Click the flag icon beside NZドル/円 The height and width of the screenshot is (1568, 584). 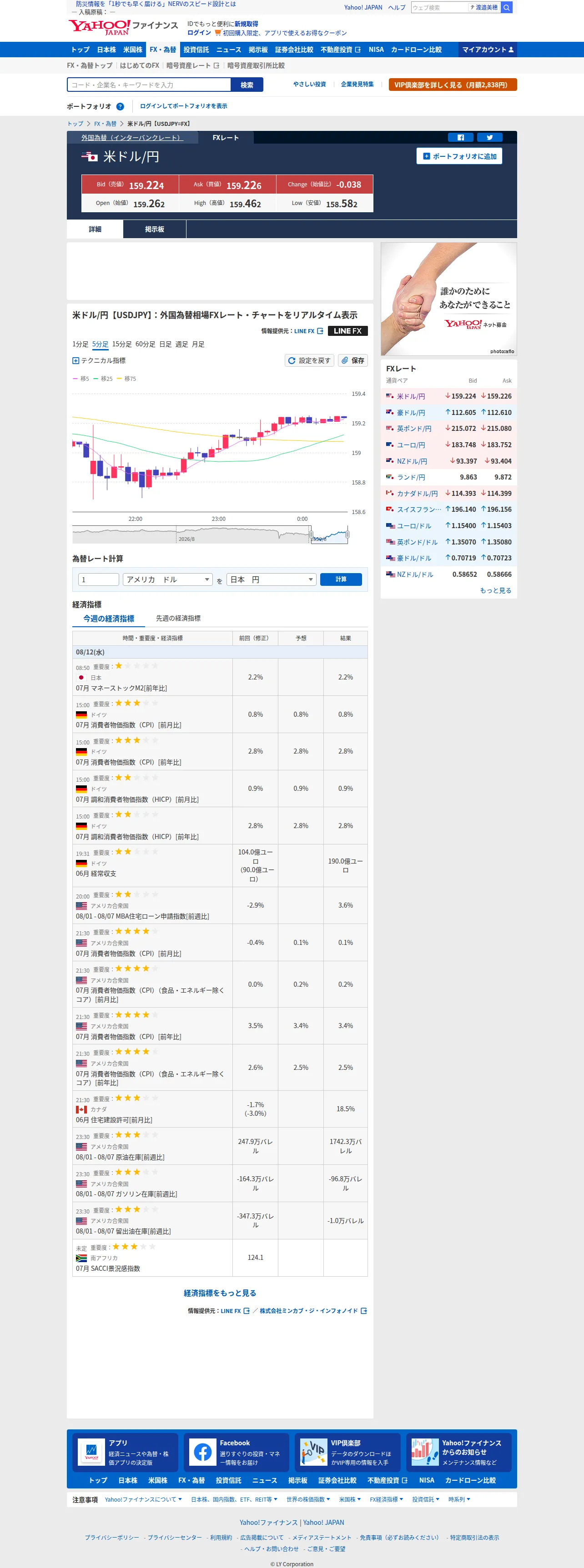tap(390, 461)
